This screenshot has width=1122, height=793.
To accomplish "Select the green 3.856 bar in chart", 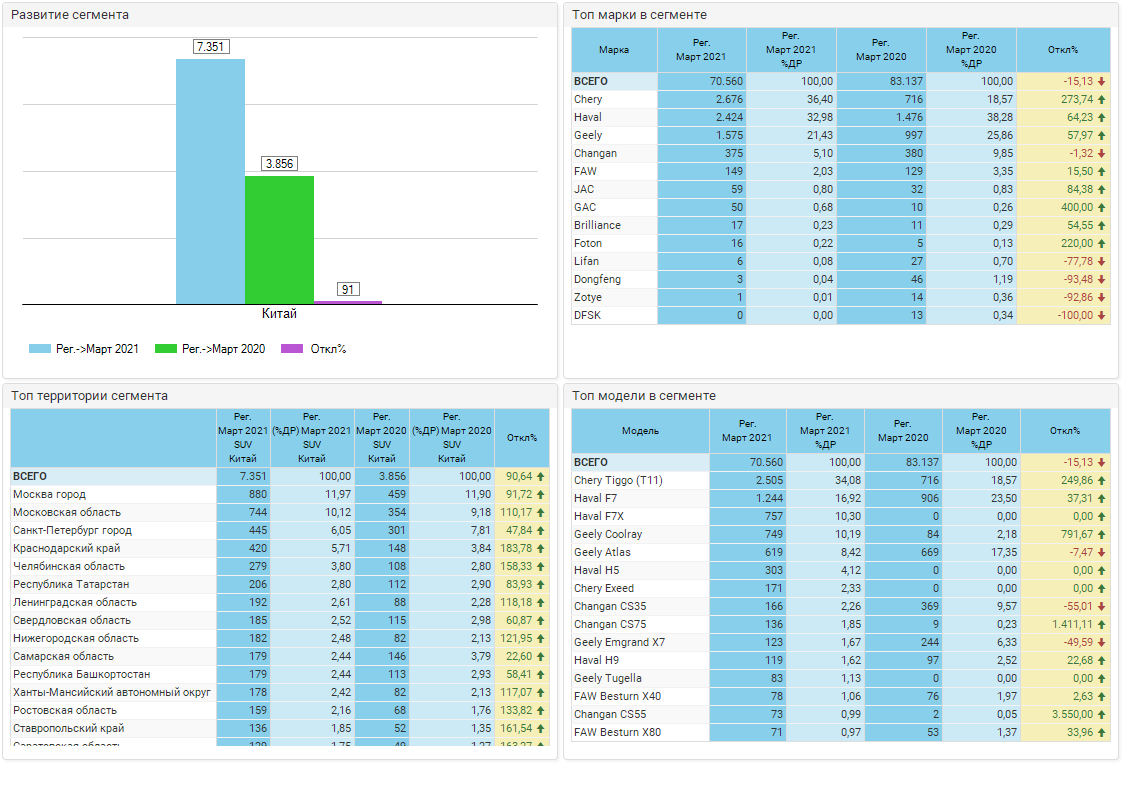I will 279,240.
